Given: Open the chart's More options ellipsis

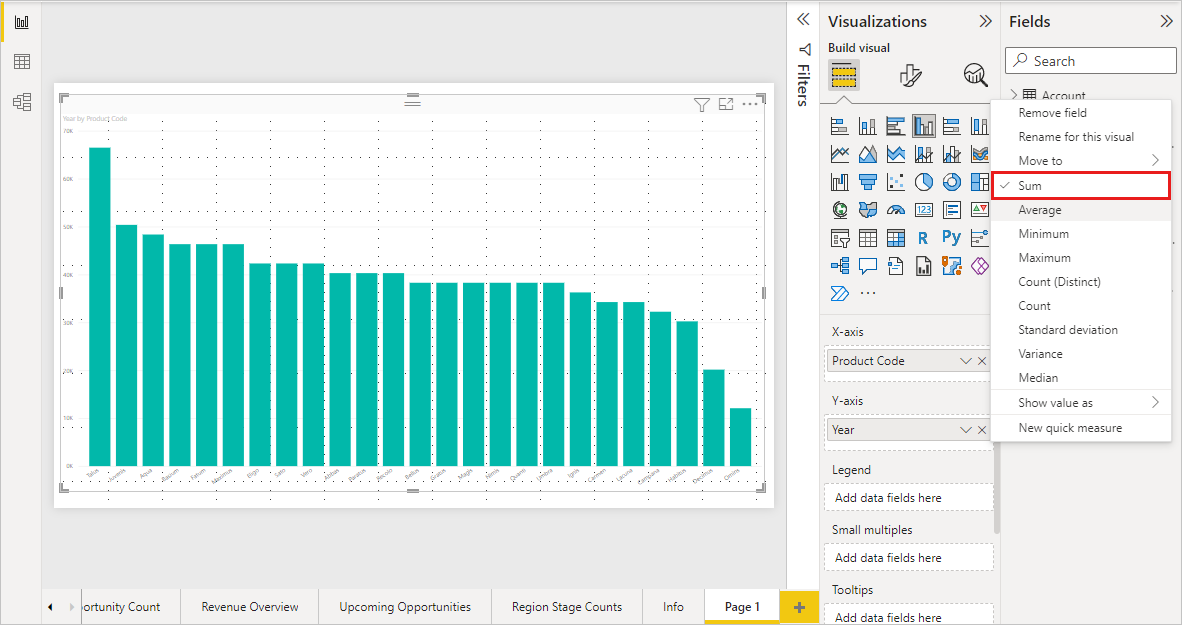Looking at the screenshot, I should click(x=749, y=104).
